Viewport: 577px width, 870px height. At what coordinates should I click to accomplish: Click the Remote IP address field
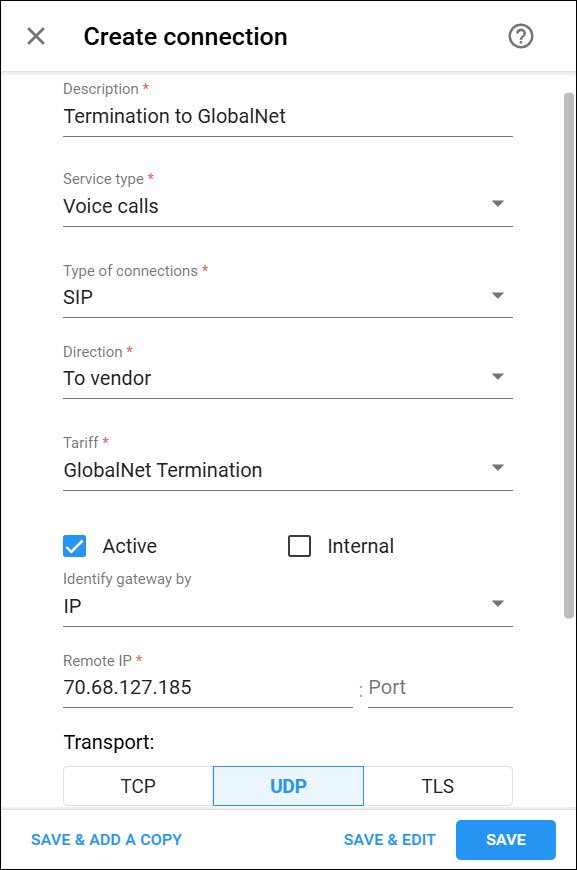click(x=208, y=687)
